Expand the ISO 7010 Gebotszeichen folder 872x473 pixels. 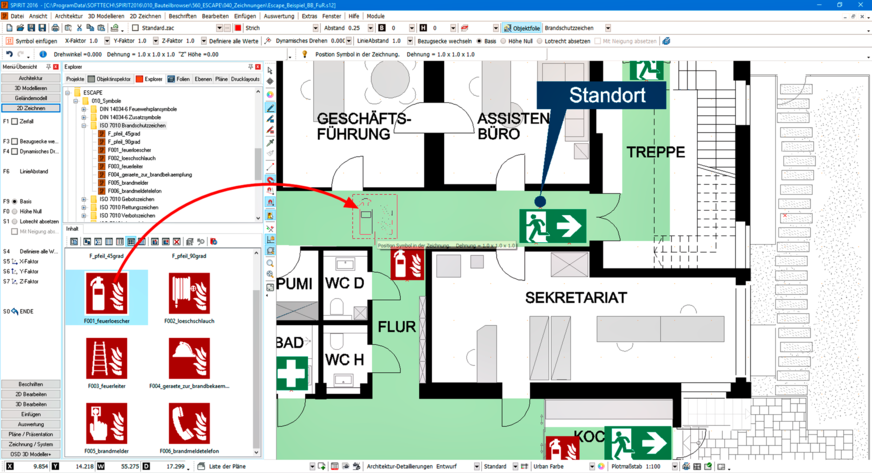[84, 199]
